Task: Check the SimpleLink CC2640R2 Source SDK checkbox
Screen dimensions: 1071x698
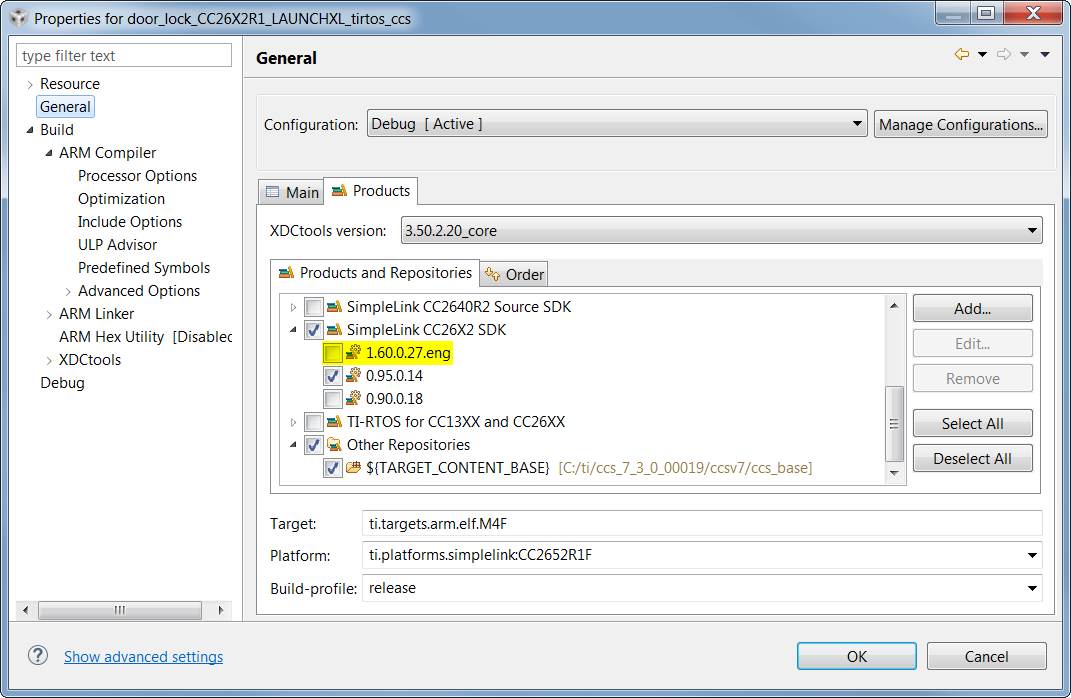Action: click(314, 307)
